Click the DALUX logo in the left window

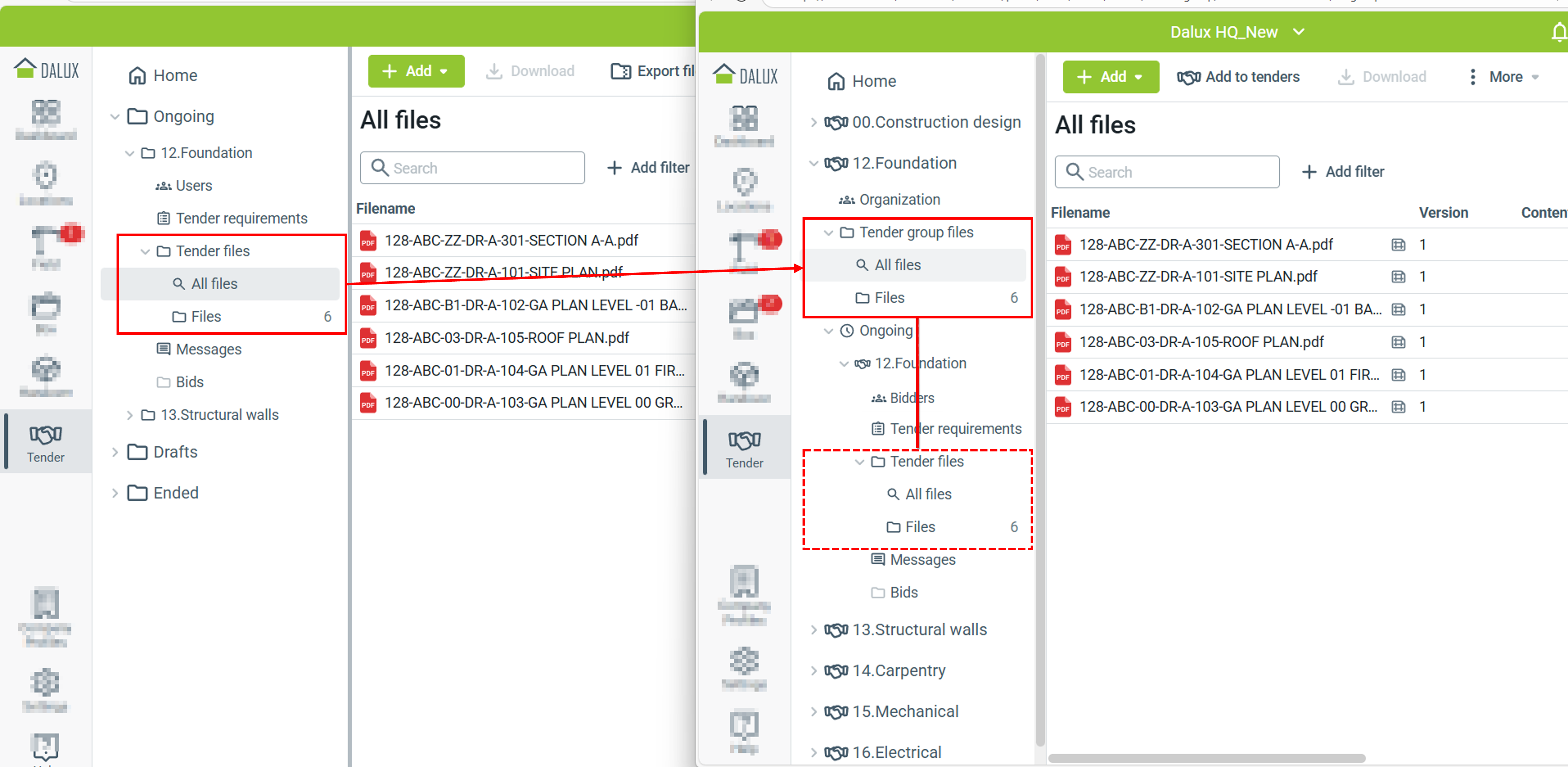click(47, 70)
